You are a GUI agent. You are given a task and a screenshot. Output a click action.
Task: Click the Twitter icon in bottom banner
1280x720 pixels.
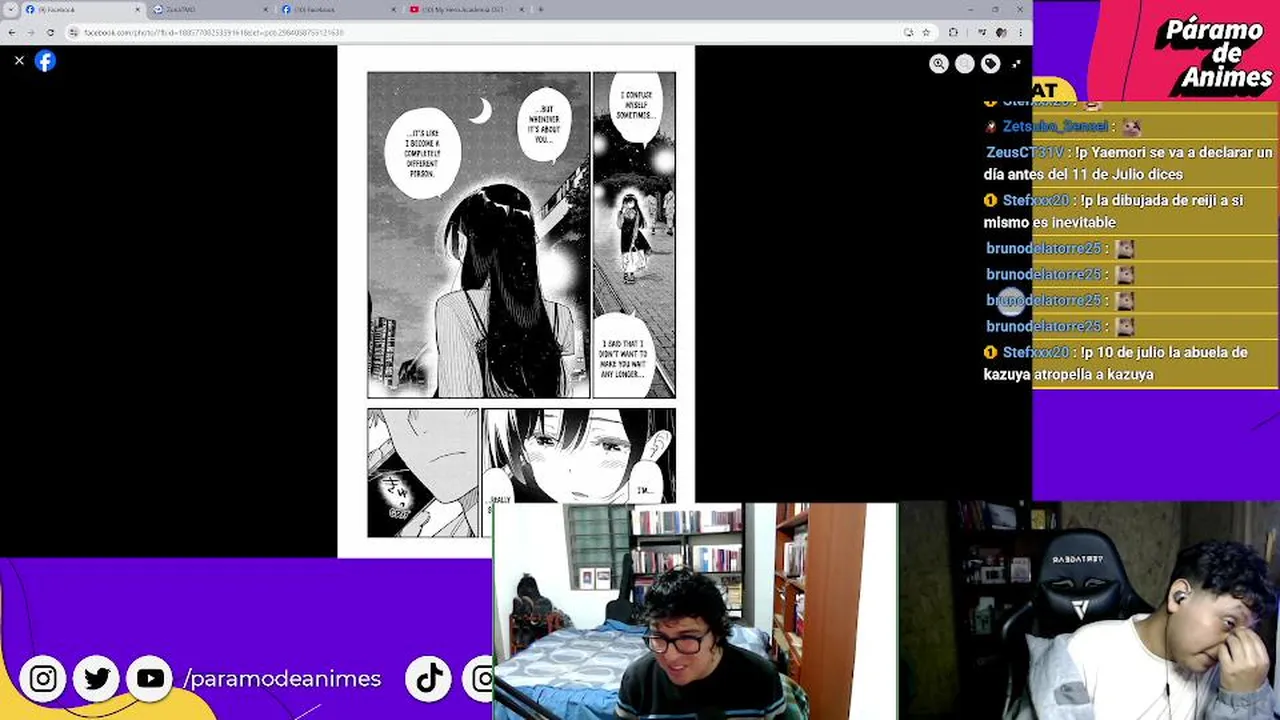coord(97,679)
